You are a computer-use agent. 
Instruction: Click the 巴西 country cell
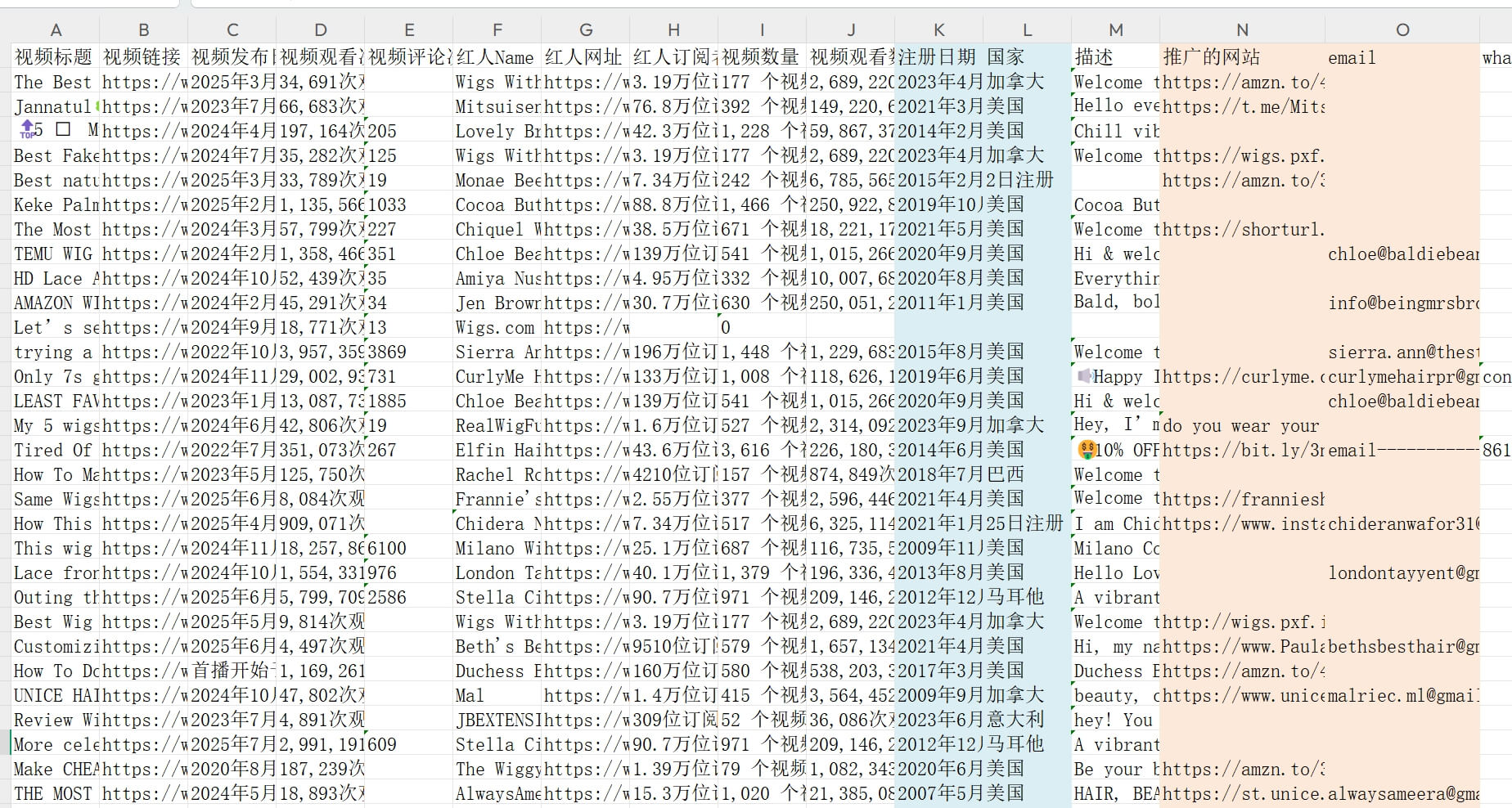(1028, 474)
